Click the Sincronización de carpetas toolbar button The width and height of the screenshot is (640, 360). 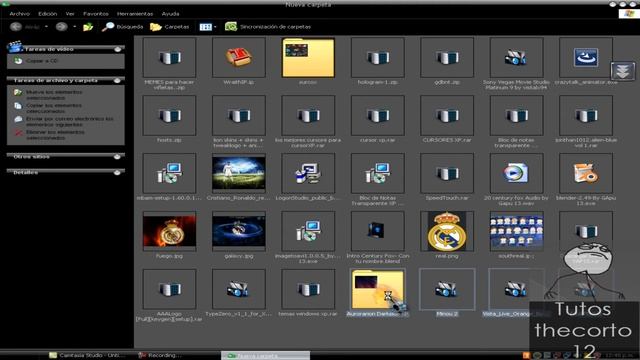coord(268,27)
